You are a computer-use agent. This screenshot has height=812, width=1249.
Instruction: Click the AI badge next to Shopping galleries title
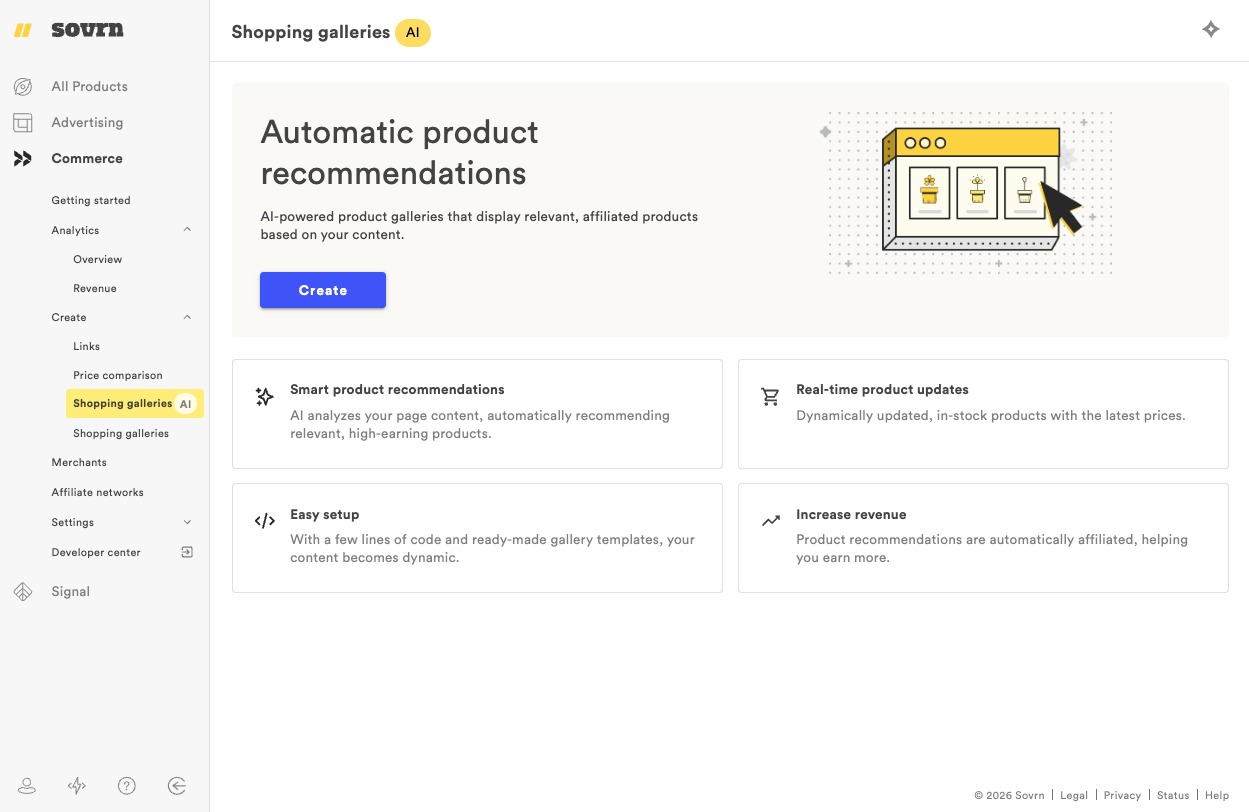[413, 32]
